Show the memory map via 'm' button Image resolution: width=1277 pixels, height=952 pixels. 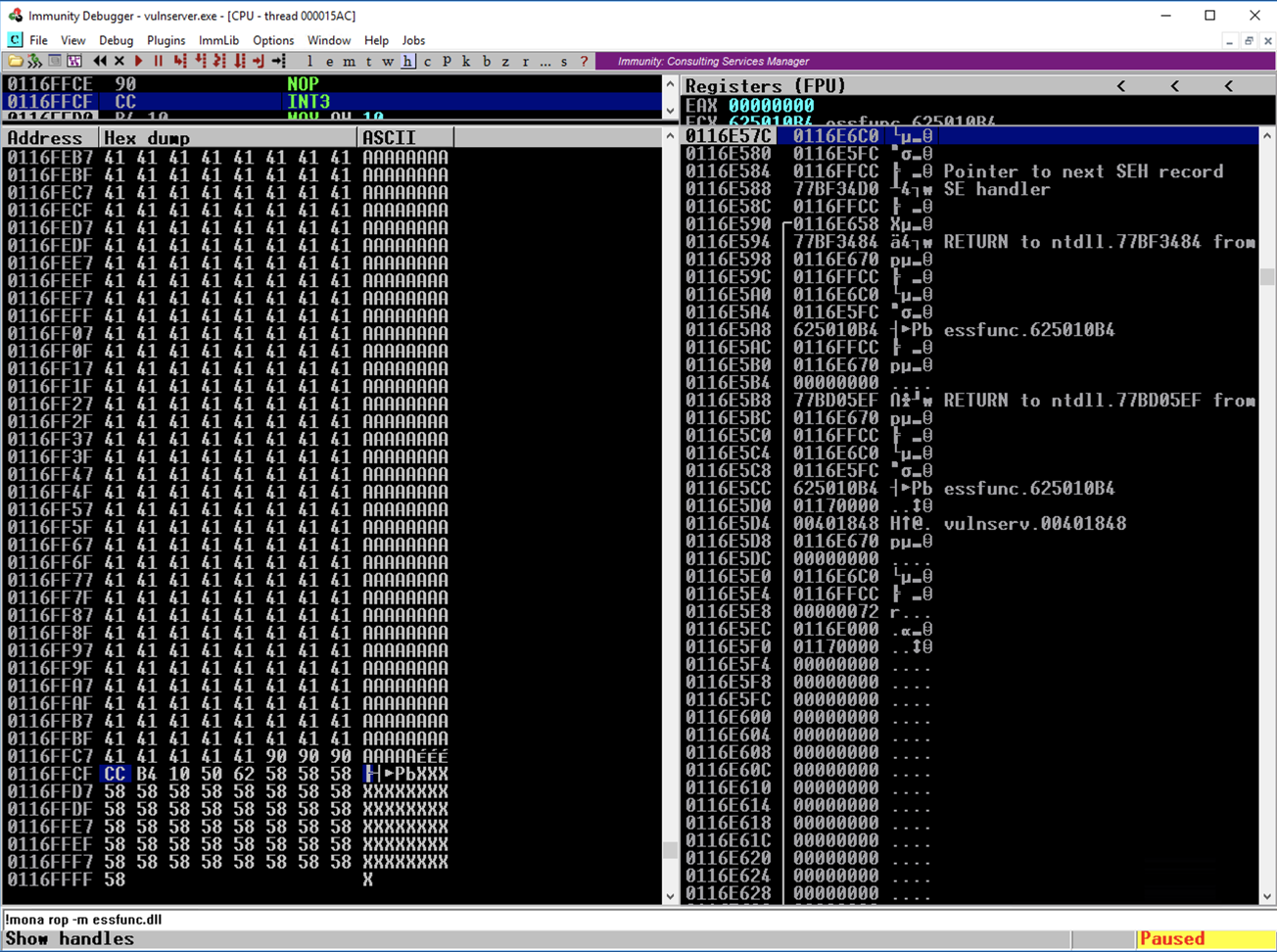click(x=350, y=61)
